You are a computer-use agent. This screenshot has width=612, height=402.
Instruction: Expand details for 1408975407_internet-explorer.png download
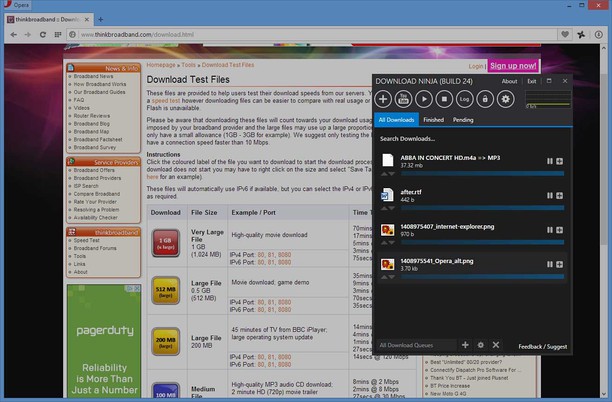559,230
